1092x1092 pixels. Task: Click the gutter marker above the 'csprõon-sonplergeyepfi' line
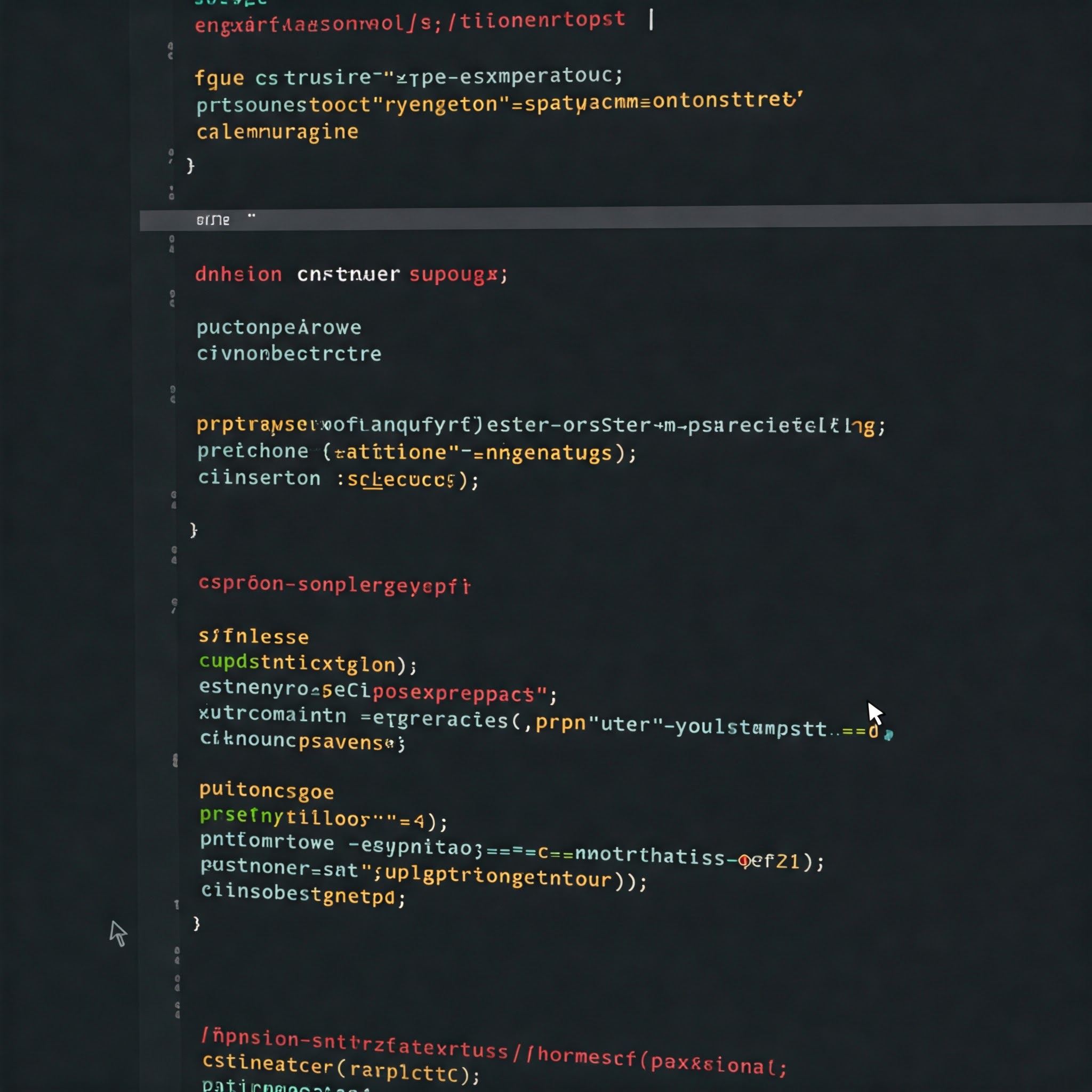tap(174, 555)
